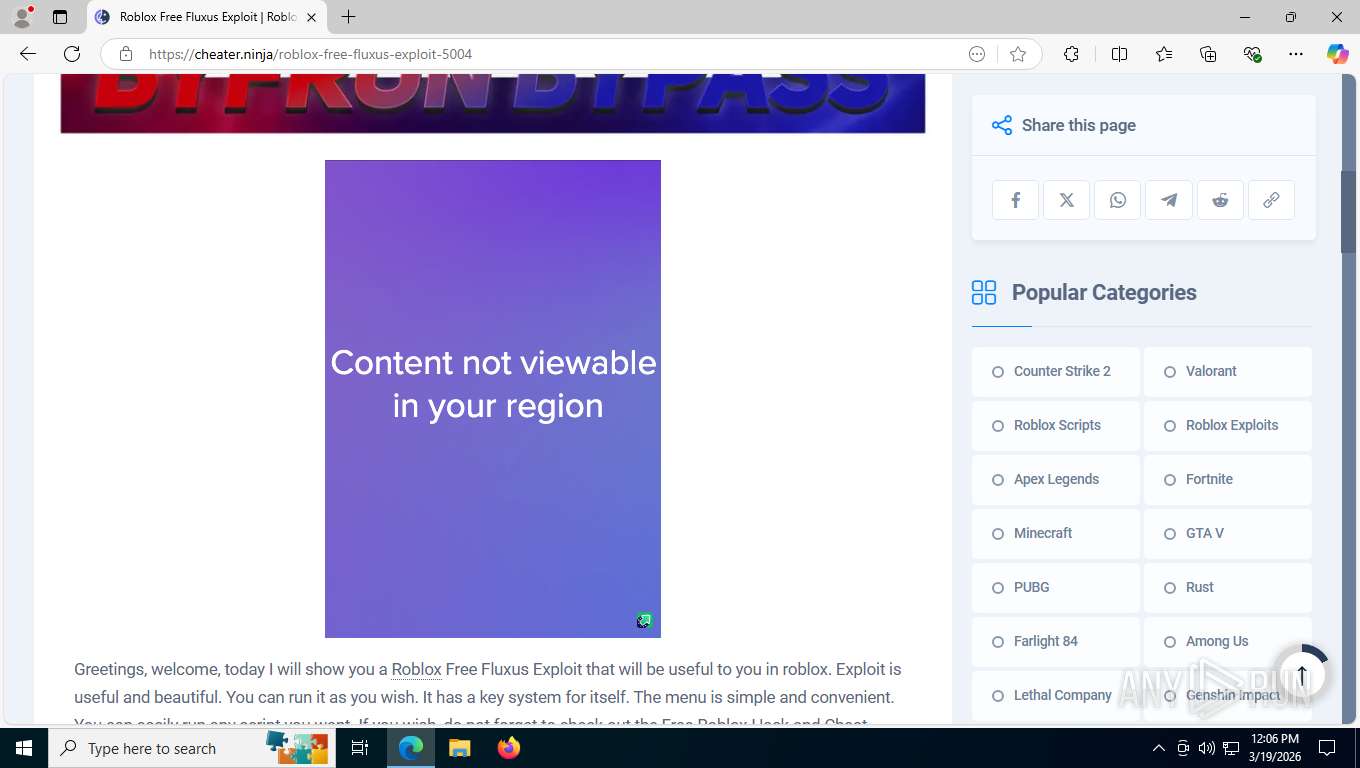1360x768 pixels.
Task: Open Task View on taskbar
Action: click(360, 748)
